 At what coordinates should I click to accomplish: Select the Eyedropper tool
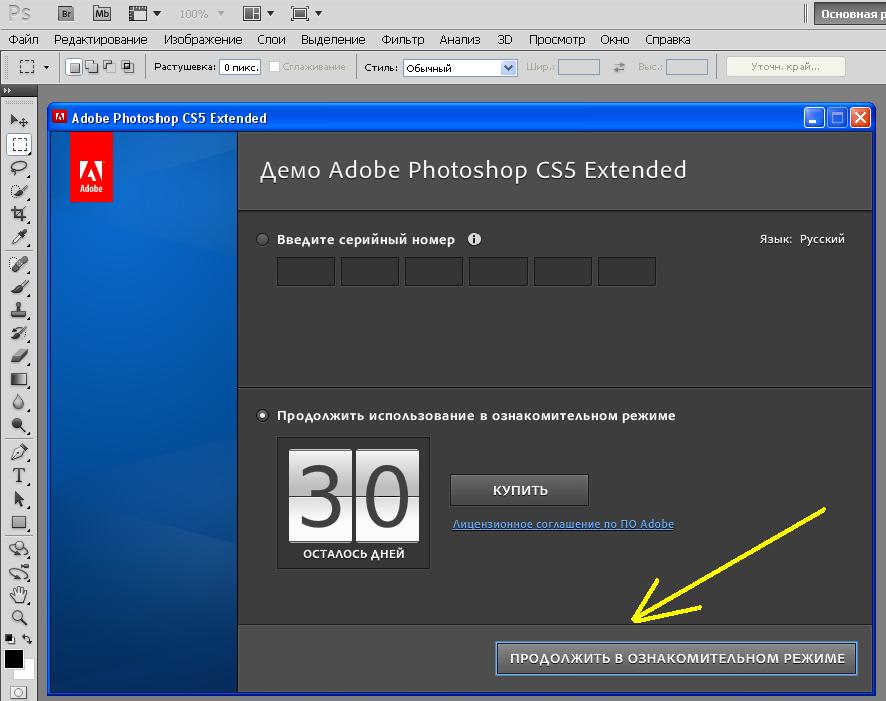(x=19, y=237)
